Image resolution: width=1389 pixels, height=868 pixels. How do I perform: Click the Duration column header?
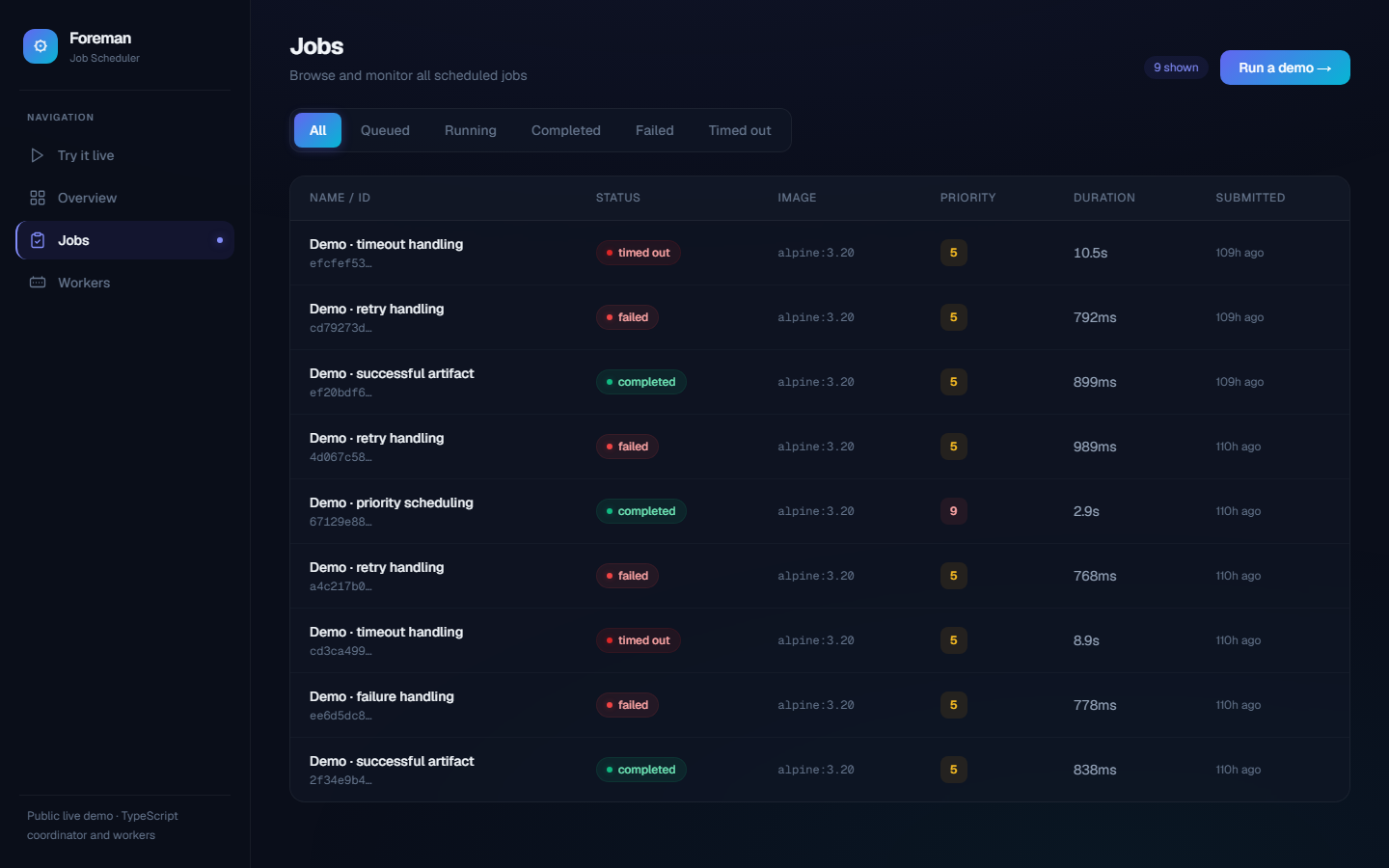tap(1104, 198)
